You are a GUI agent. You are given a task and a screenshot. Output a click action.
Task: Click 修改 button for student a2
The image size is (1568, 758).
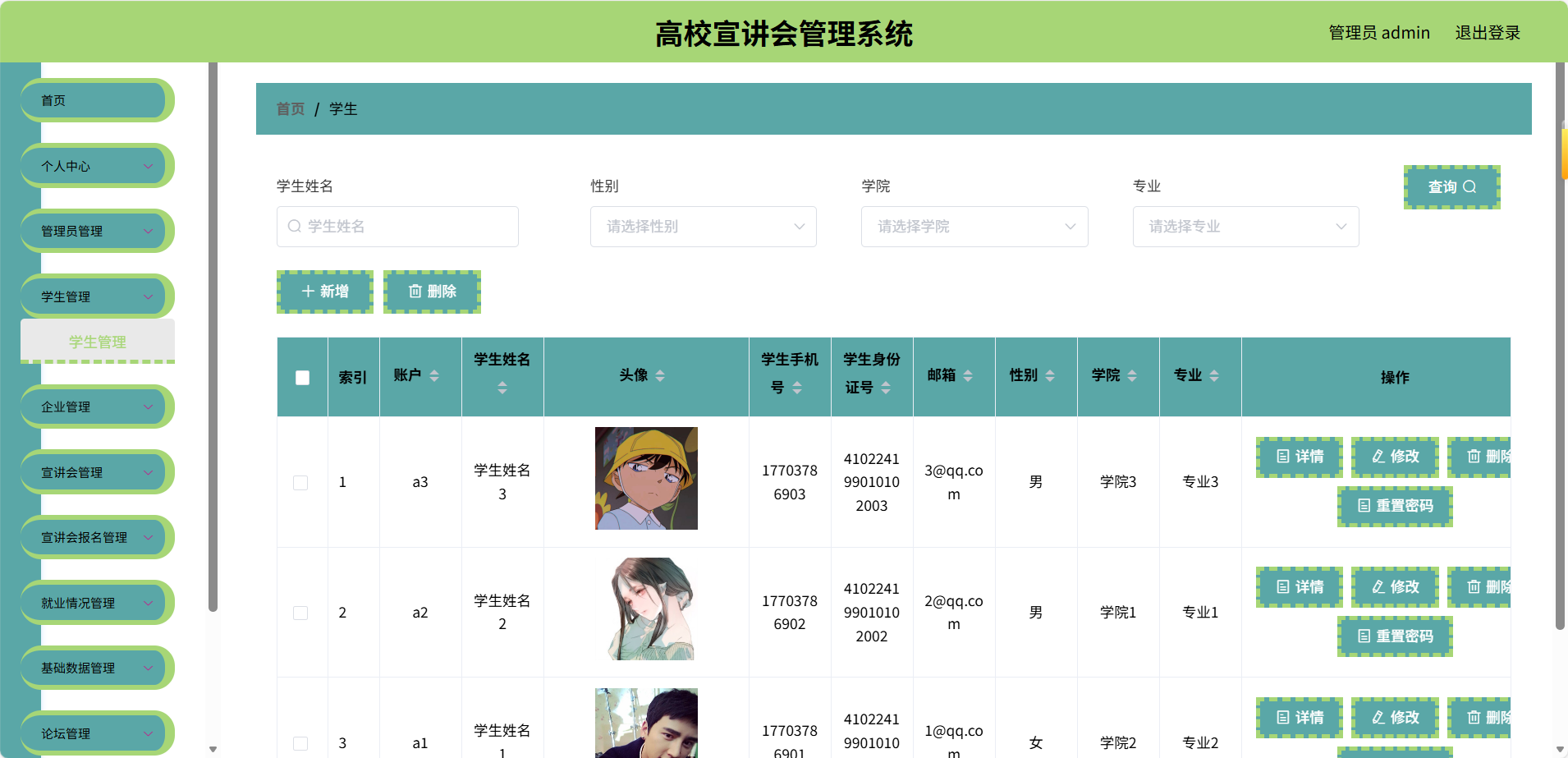point(1395,587)
